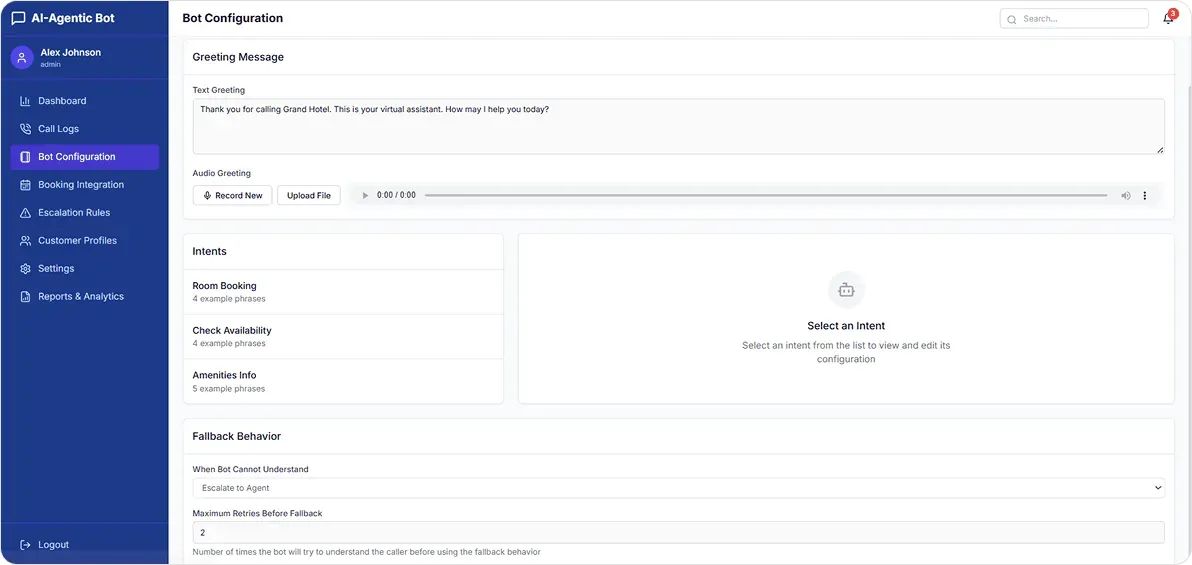Focus the top Search field
The height and width of the screenshot is (565, 1192).
[x=1074, y=19]
